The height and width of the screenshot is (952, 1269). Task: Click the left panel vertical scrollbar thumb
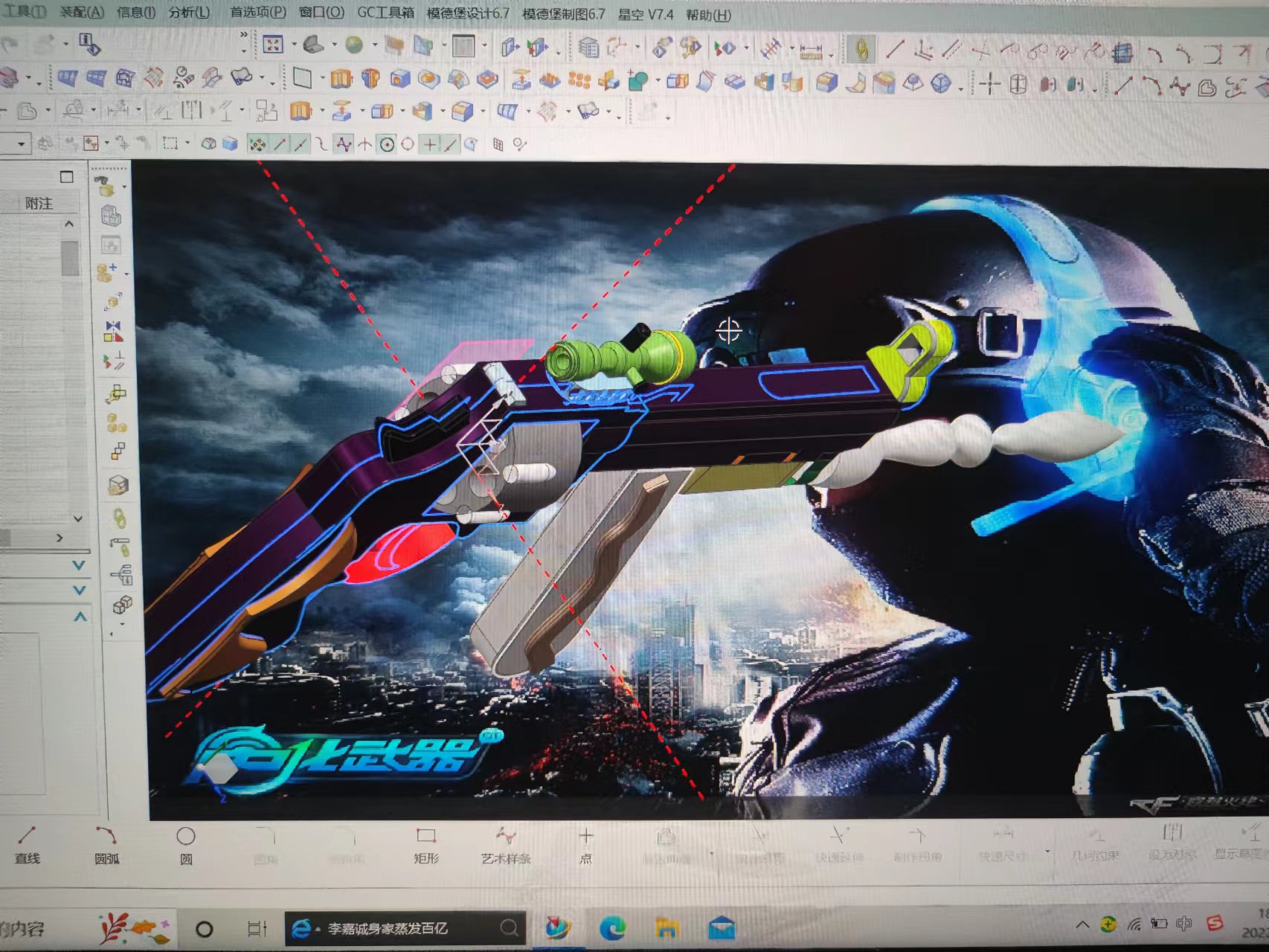click(x=70, y=257)
